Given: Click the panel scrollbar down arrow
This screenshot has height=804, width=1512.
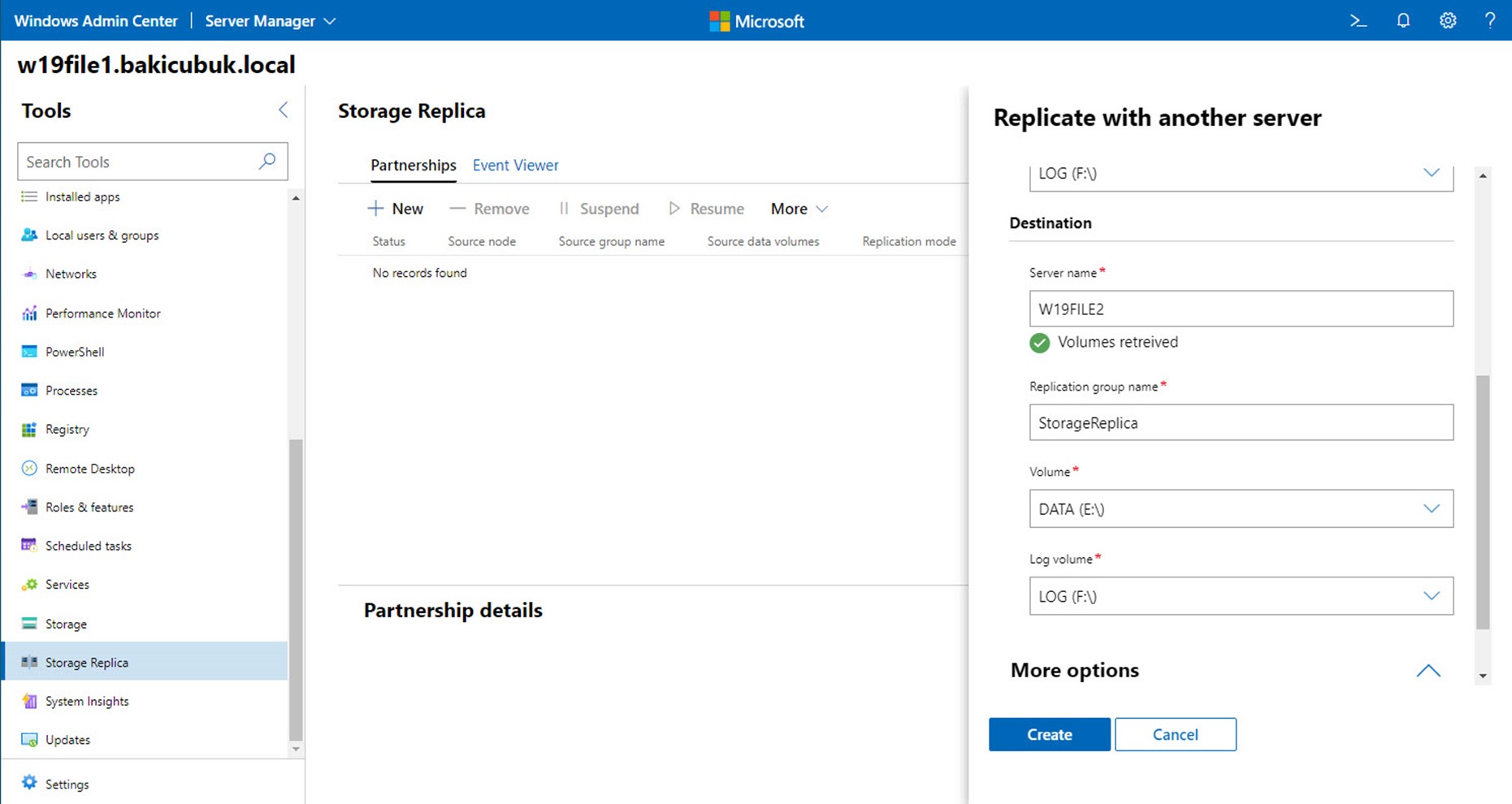Looking at the screenshot, I should point(1483,676).
